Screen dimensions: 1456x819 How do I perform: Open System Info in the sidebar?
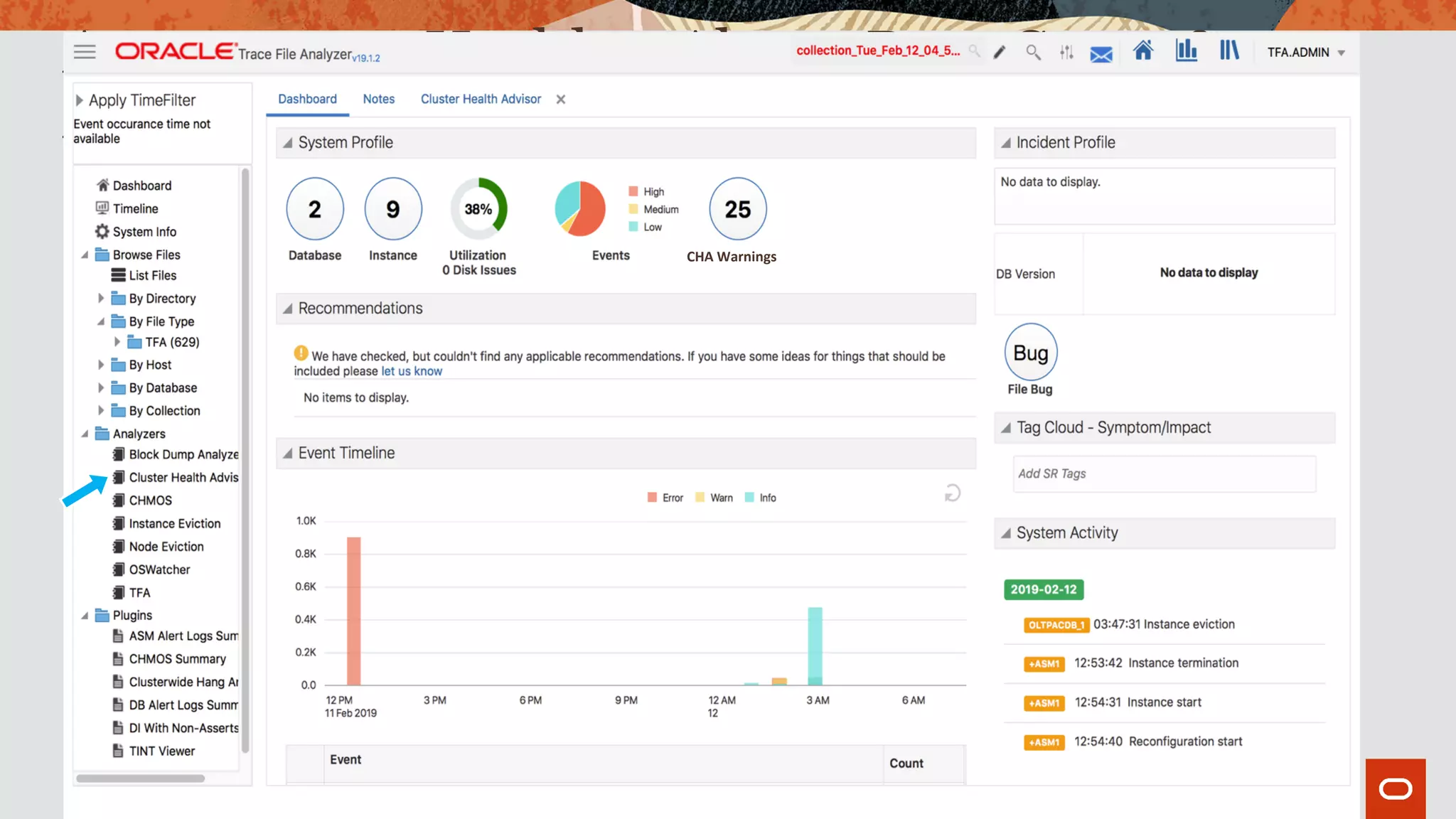[x=136, y=232]
